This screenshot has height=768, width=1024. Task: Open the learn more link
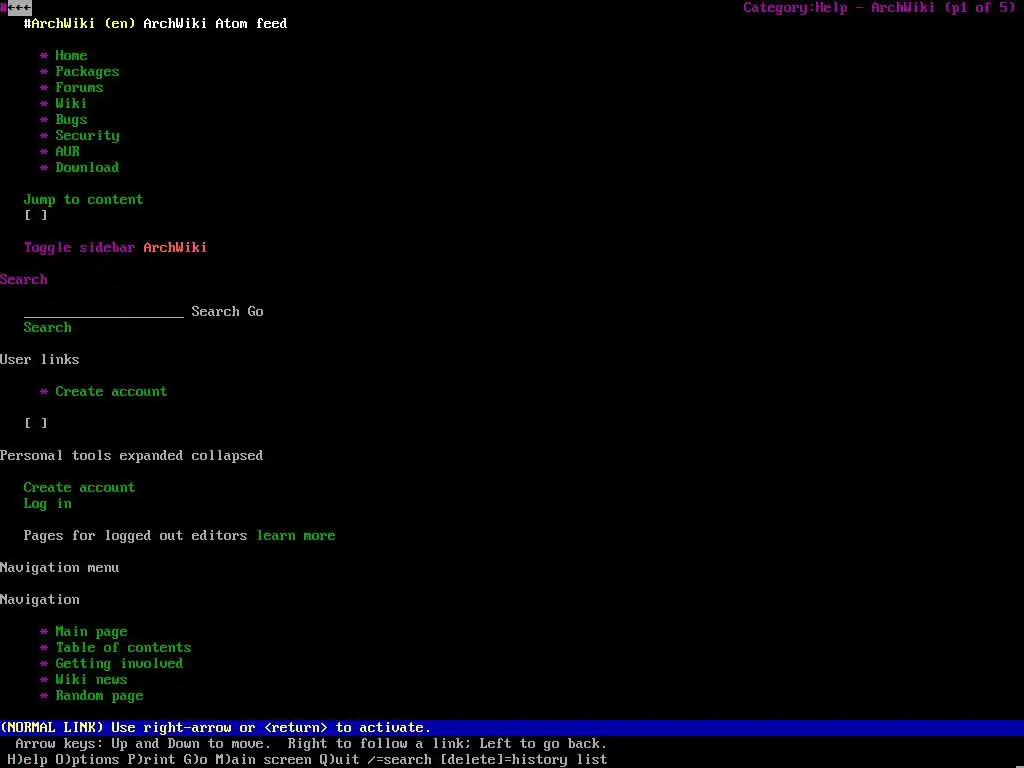(x=296, y=536)
